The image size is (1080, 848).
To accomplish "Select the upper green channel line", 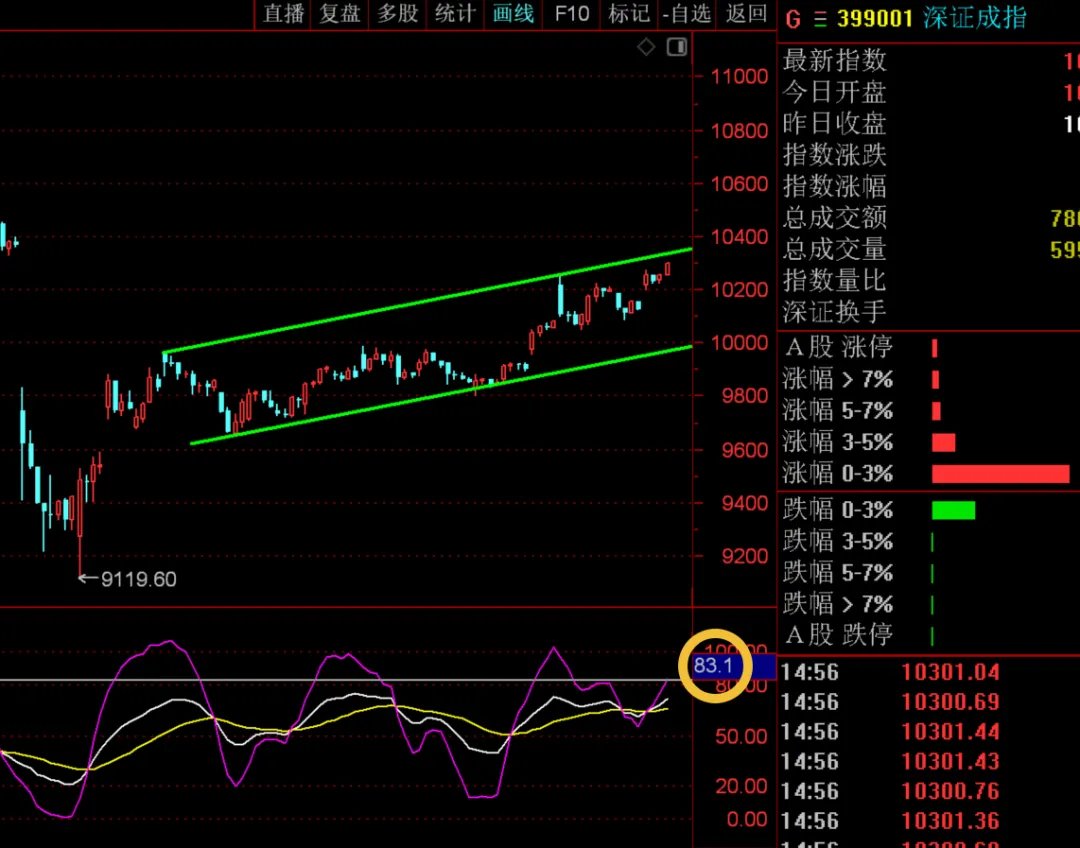I will pyautogui.click(x=427, y=301).
